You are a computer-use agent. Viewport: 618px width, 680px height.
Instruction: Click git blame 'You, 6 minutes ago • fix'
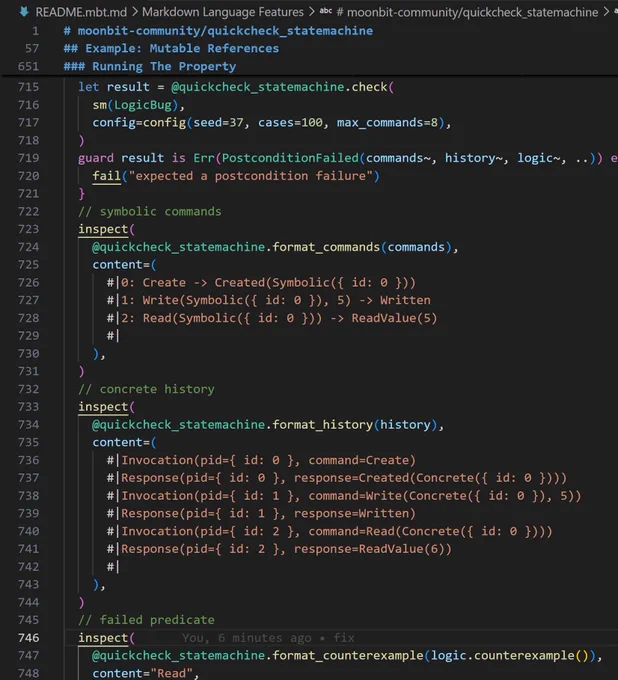tap(268, 638)
